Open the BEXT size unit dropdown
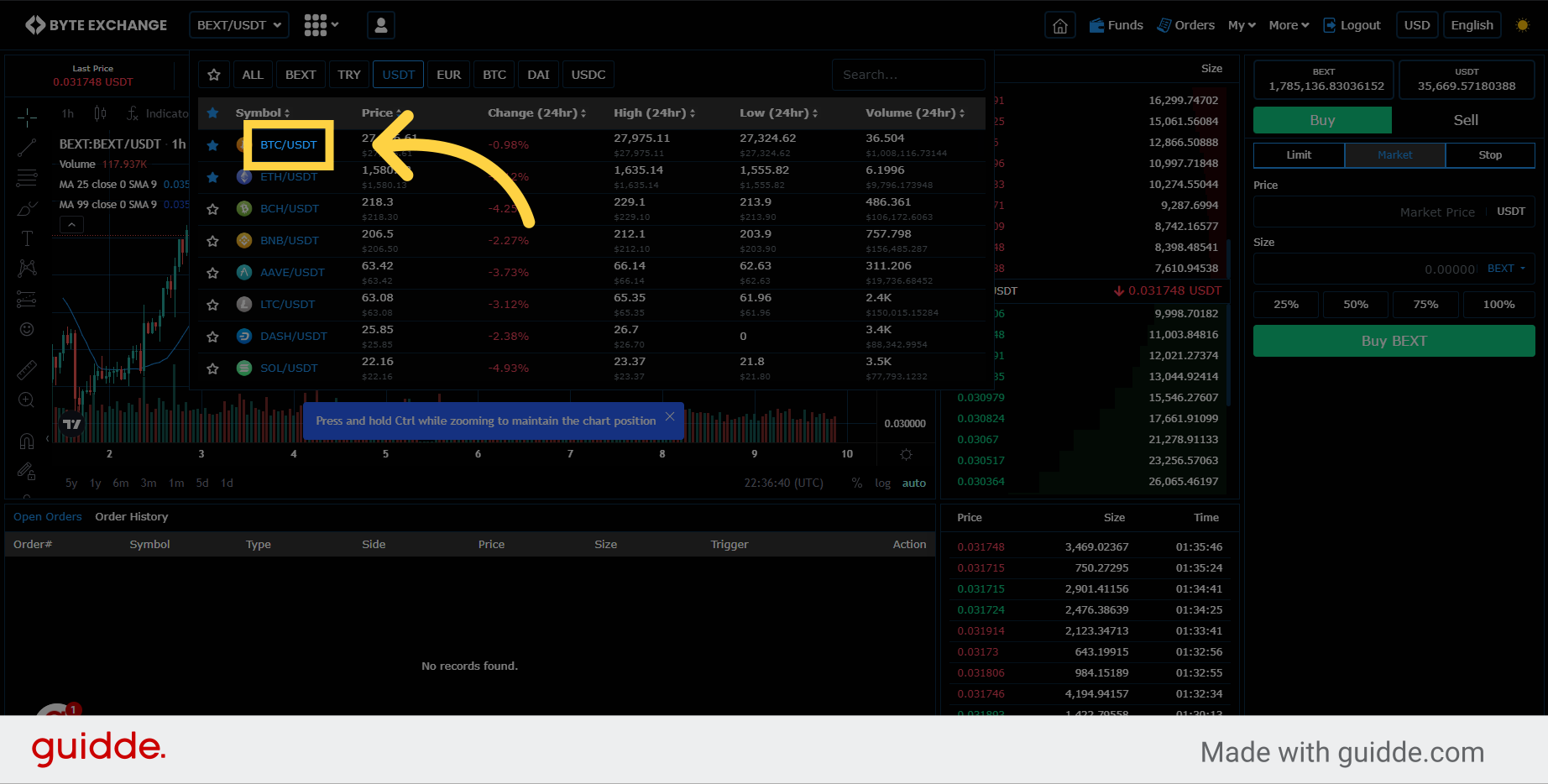Image resolution: width=1548 pixels, height=784 pixels. tap(1507, 269)
